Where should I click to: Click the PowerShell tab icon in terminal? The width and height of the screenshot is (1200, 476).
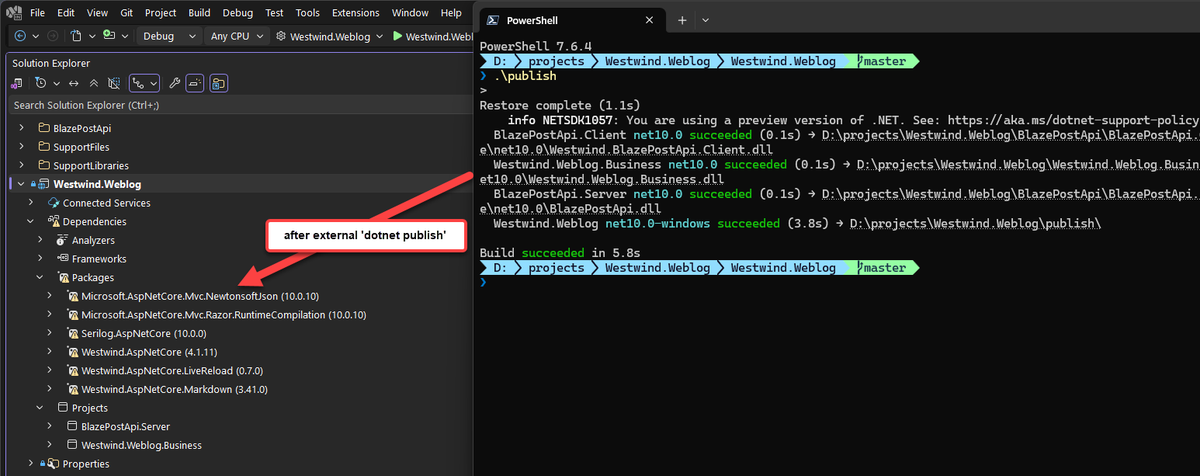coord(493,20)
